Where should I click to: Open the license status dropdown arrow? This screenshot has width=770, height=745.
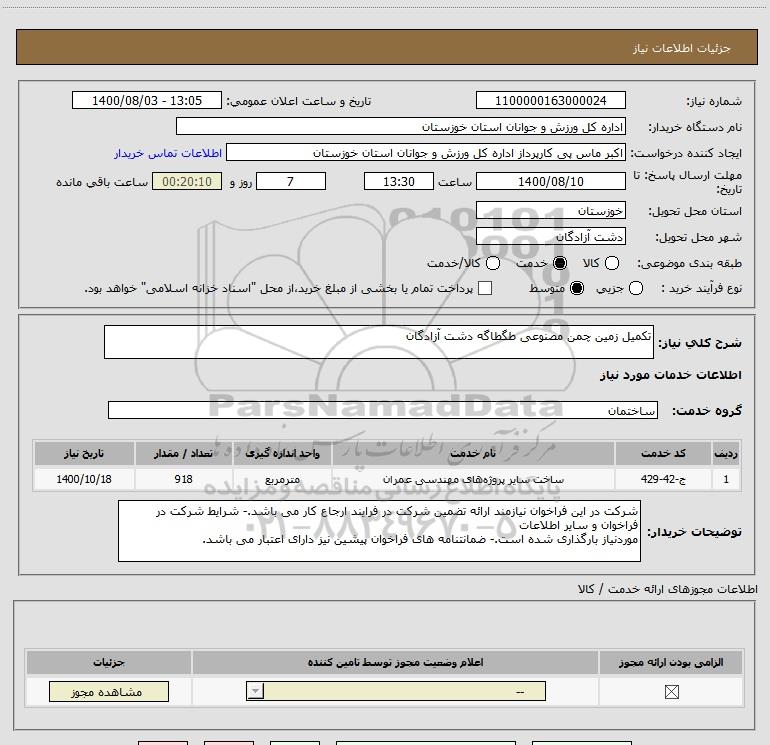point(255,691)
